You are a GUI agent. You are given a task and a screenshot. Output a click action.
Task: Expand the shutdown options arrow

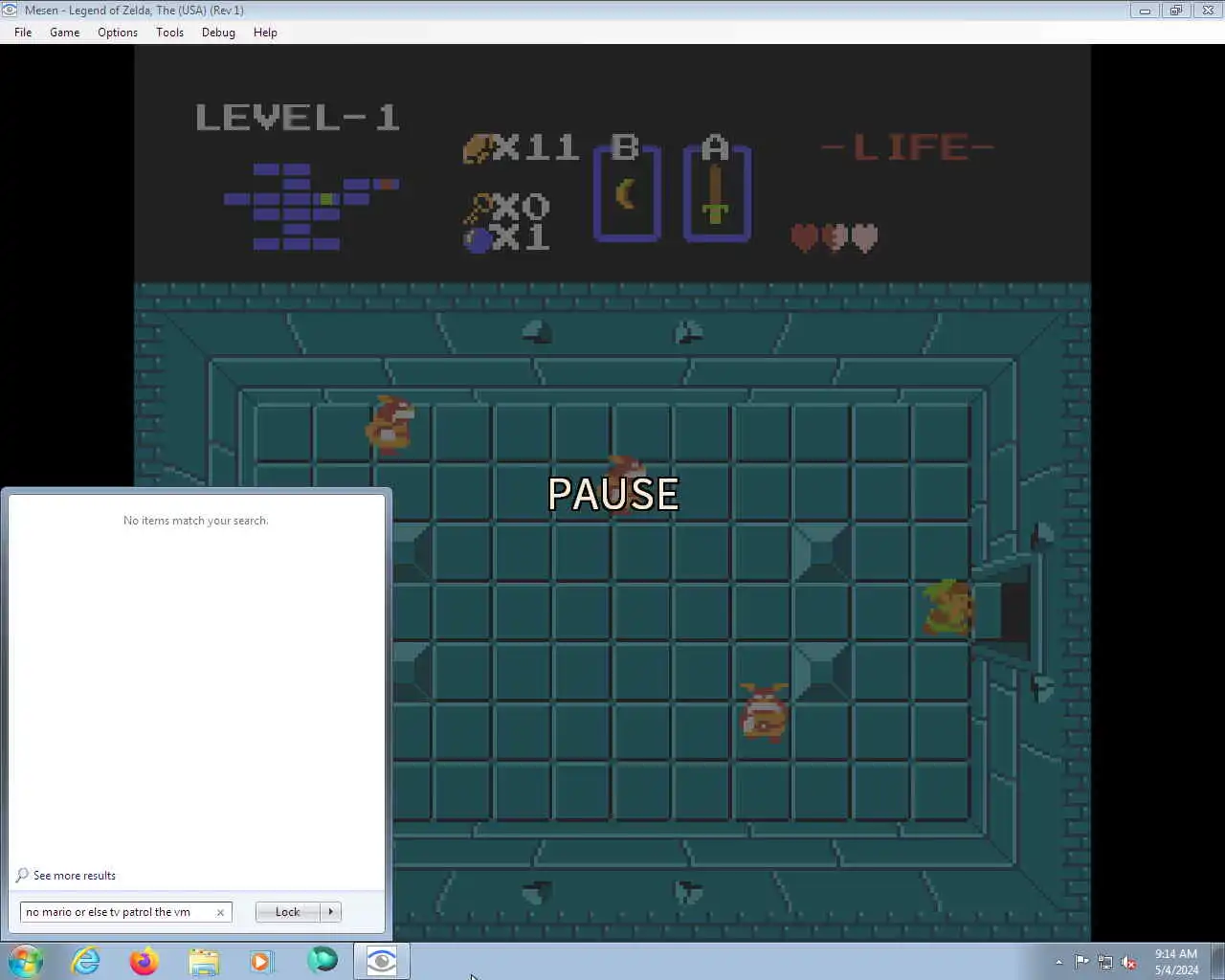[331, 912]
